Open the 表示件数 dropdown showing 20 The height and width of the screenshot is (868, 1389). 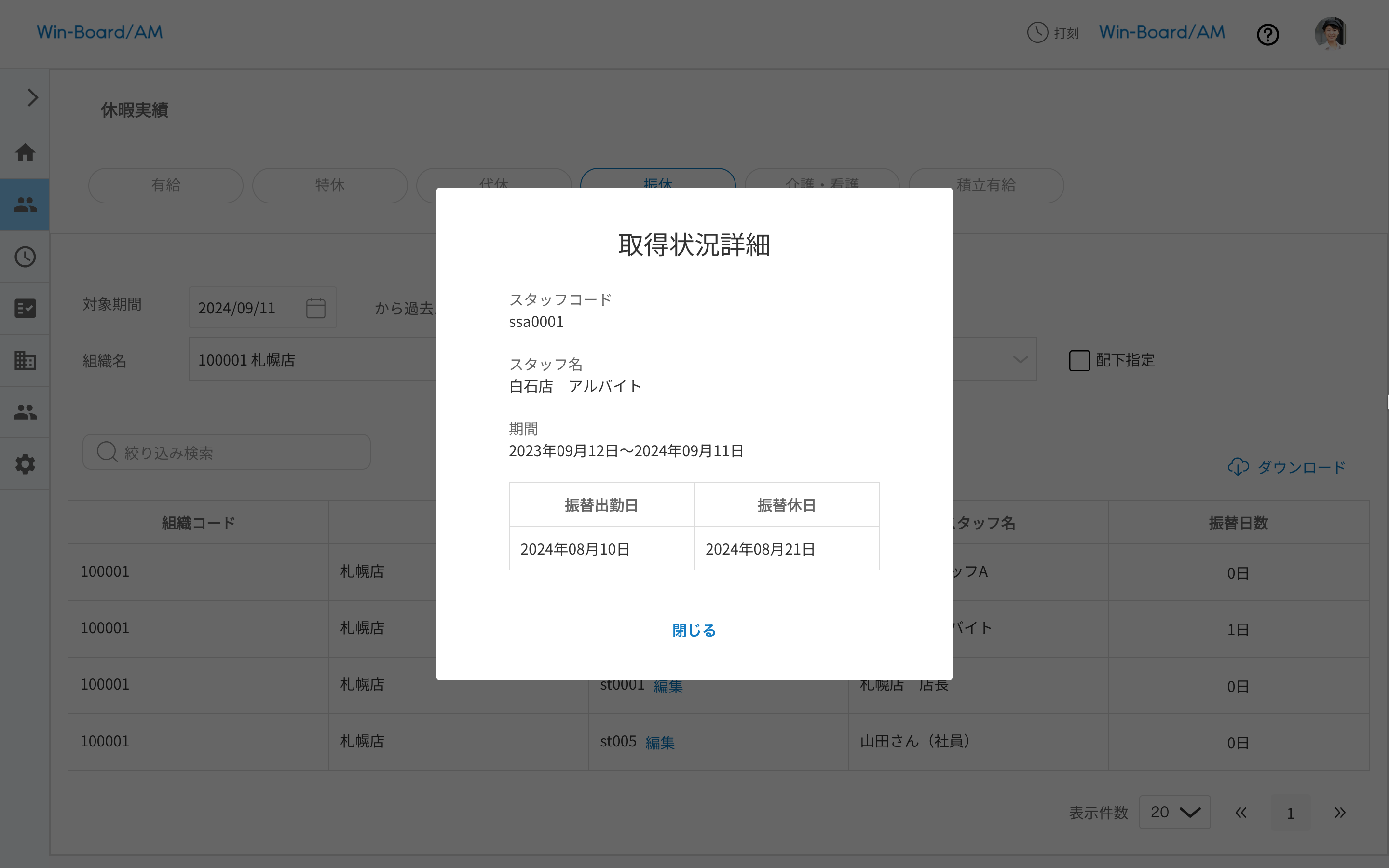point(1174,812)
